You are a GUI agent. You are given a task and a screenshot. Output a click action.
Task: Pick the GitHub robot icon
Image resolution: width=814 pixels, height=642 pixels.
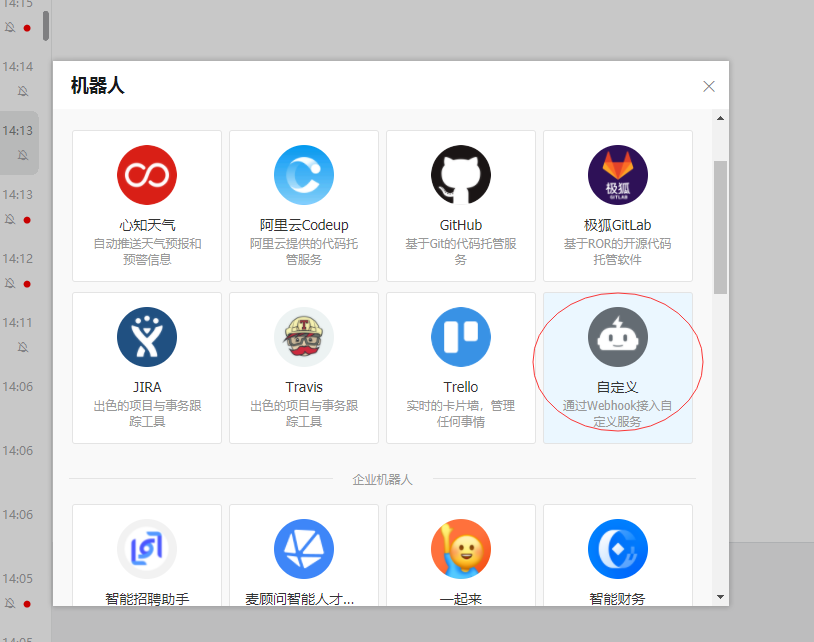(461, 175)
